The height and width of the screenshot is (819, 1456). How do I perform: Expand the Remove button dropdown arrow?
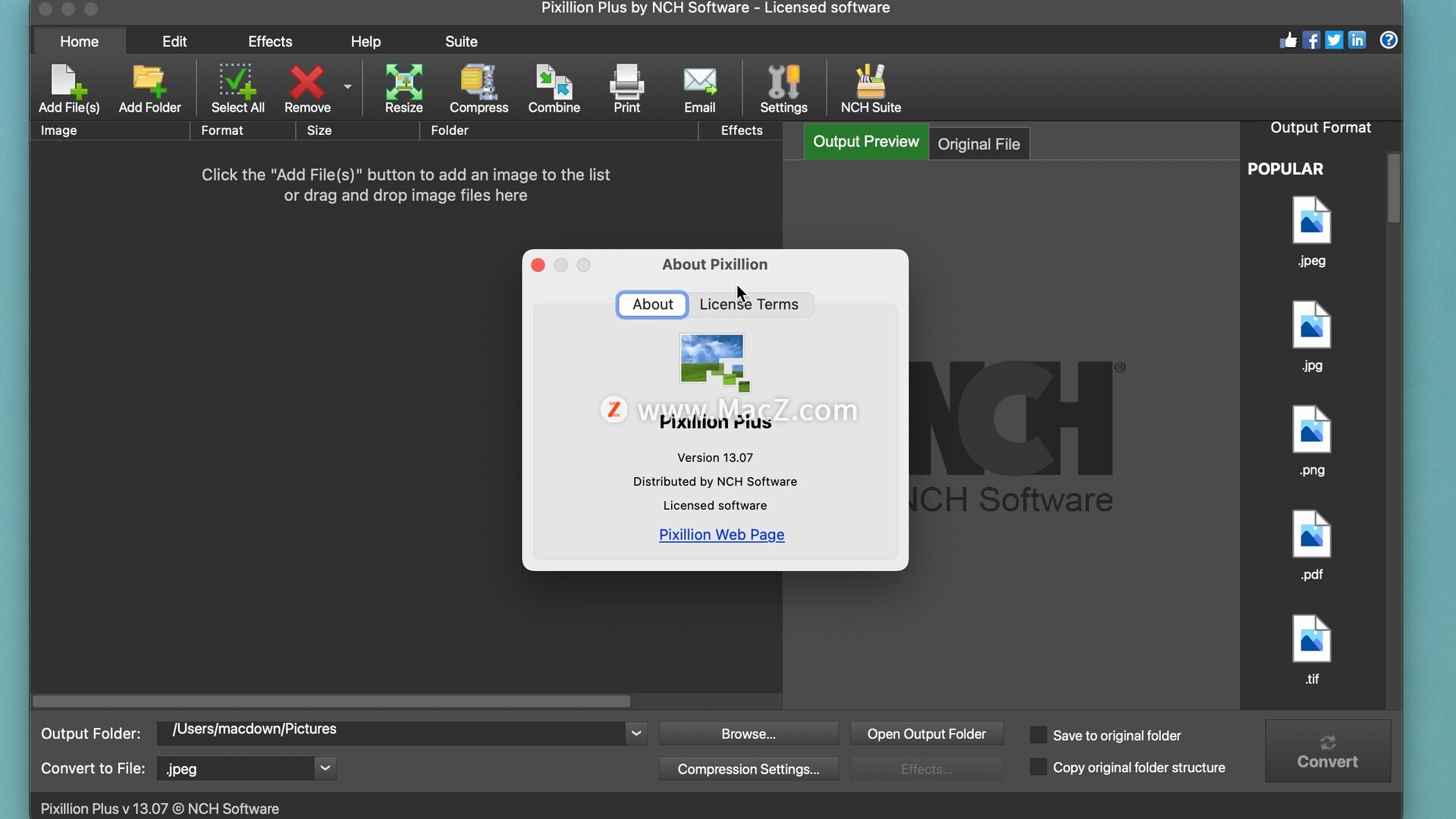pyautogui.click(x=347, y=86)
